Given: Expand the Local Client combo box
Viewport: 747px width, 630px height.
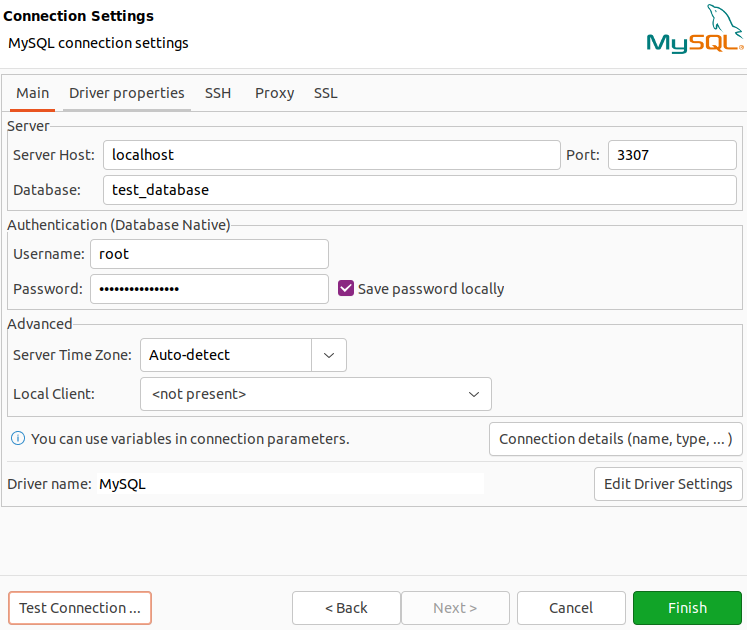Looking at the screenshot, I should (473, 394).
